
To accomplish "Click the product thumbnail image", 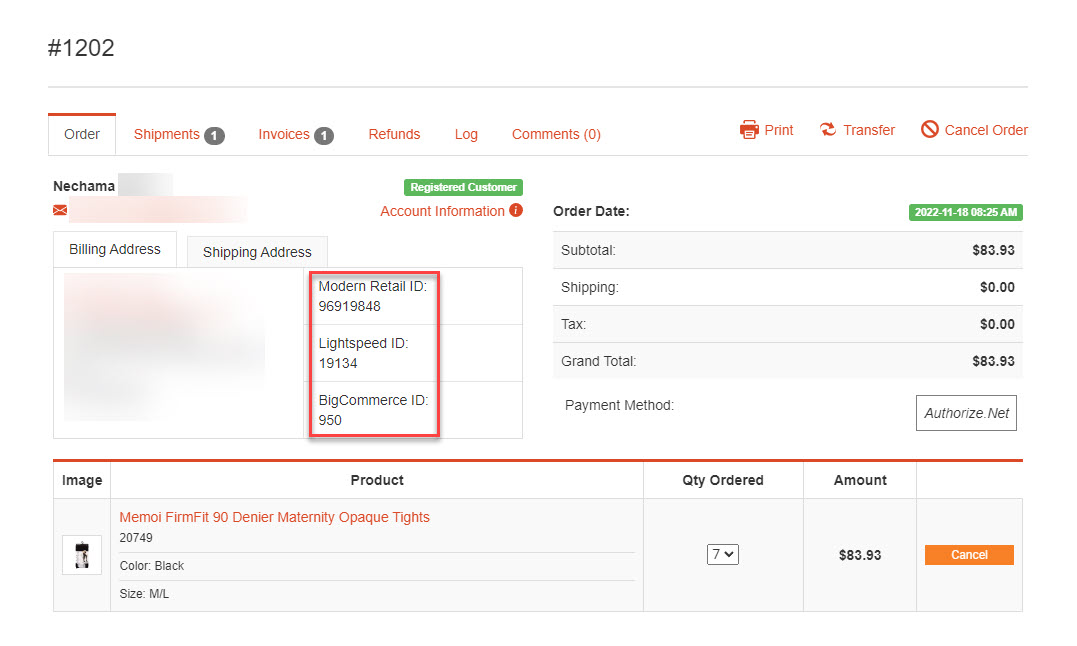I will 82,555.
